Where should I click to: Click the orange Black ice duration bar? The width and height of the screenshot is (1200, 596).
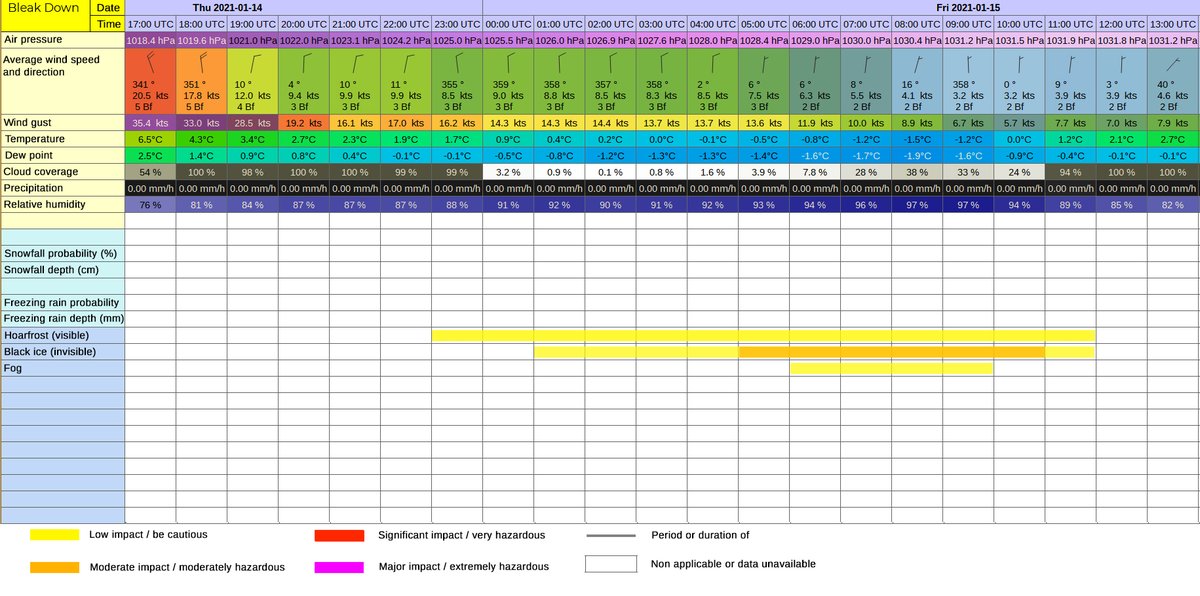(892, 351)
